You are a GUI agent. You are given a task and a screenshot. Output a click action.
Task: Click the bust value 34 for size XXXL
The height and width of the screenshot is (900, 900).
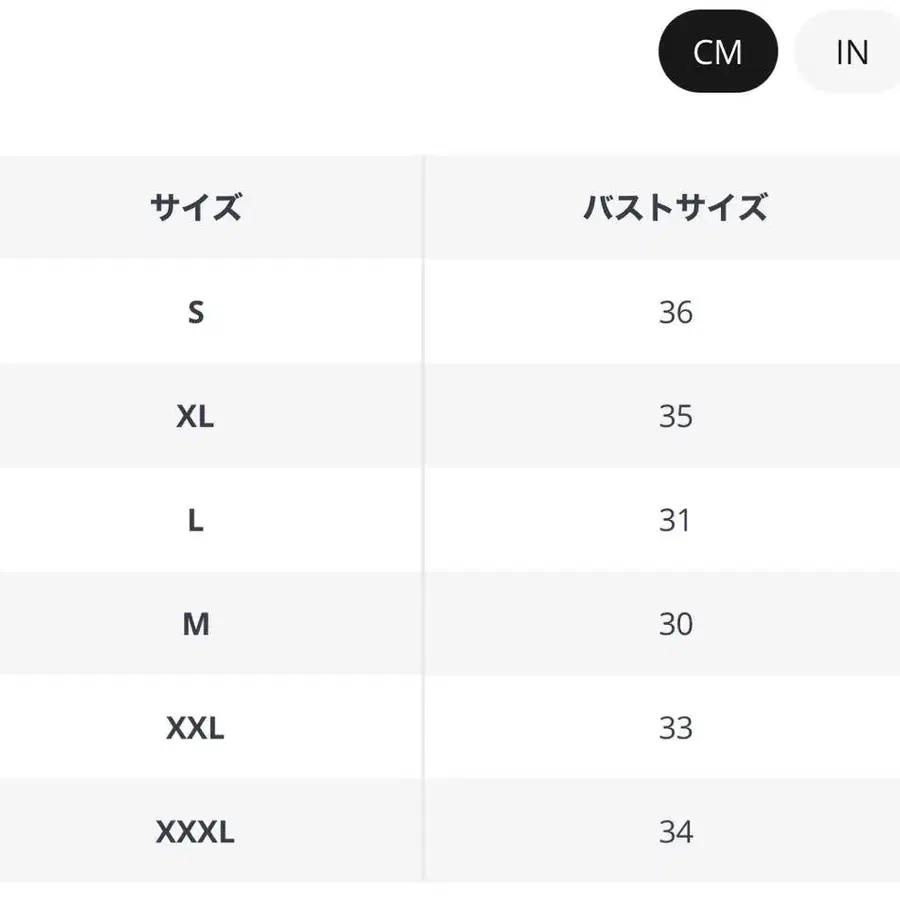(675, 832)
